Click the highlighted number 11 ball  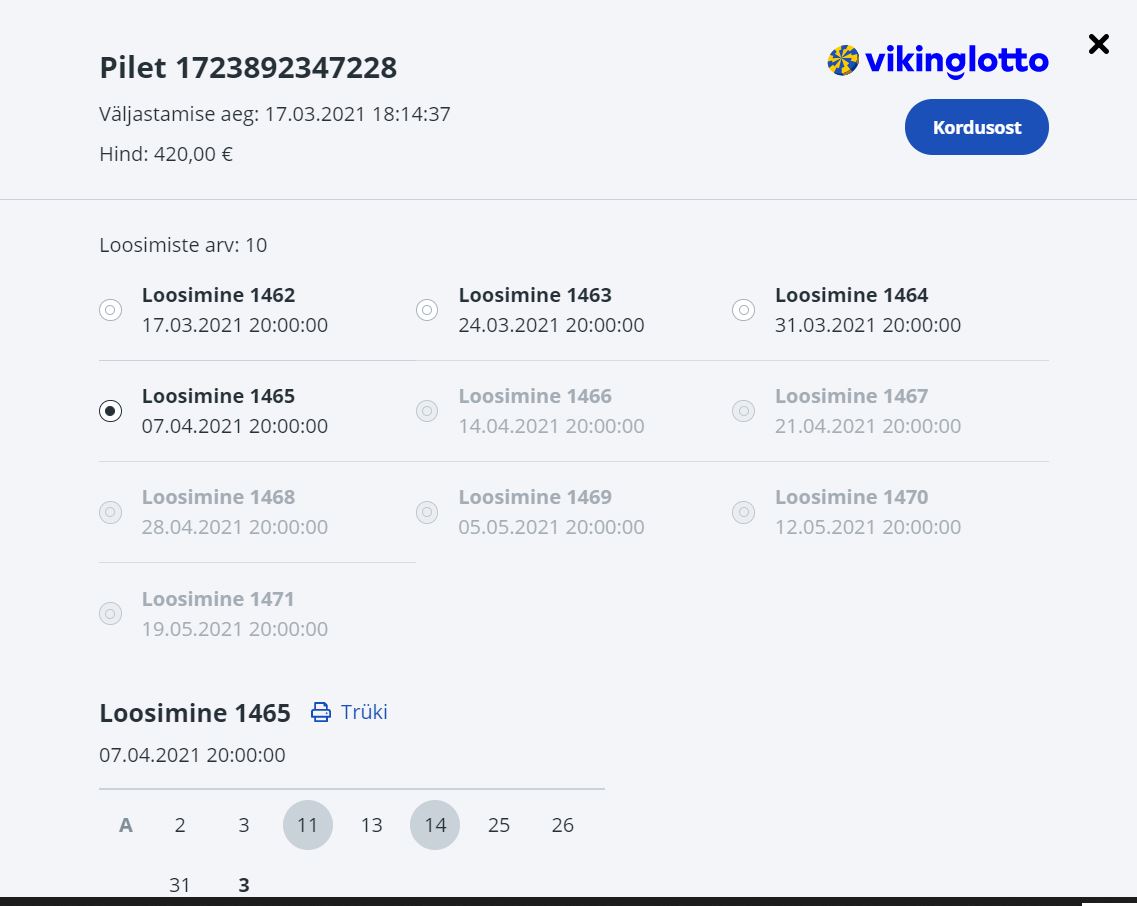[x=308, y=825]
